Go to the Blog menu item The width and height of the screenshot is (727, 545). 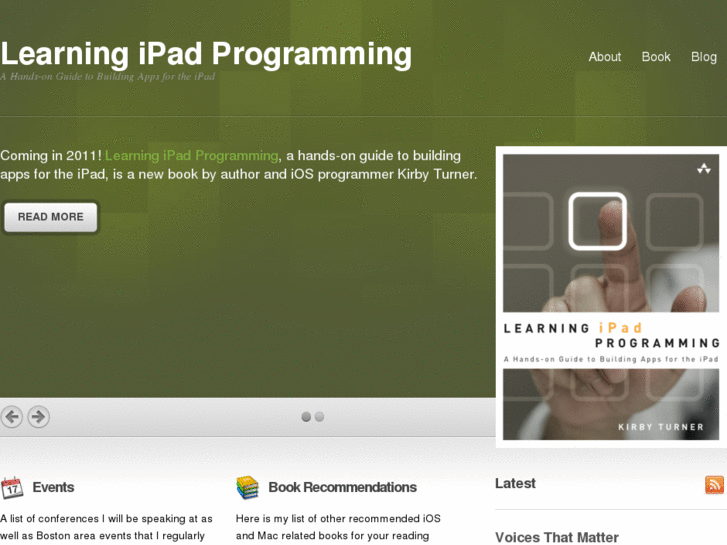pyautogui.click(x=703, y=57)
